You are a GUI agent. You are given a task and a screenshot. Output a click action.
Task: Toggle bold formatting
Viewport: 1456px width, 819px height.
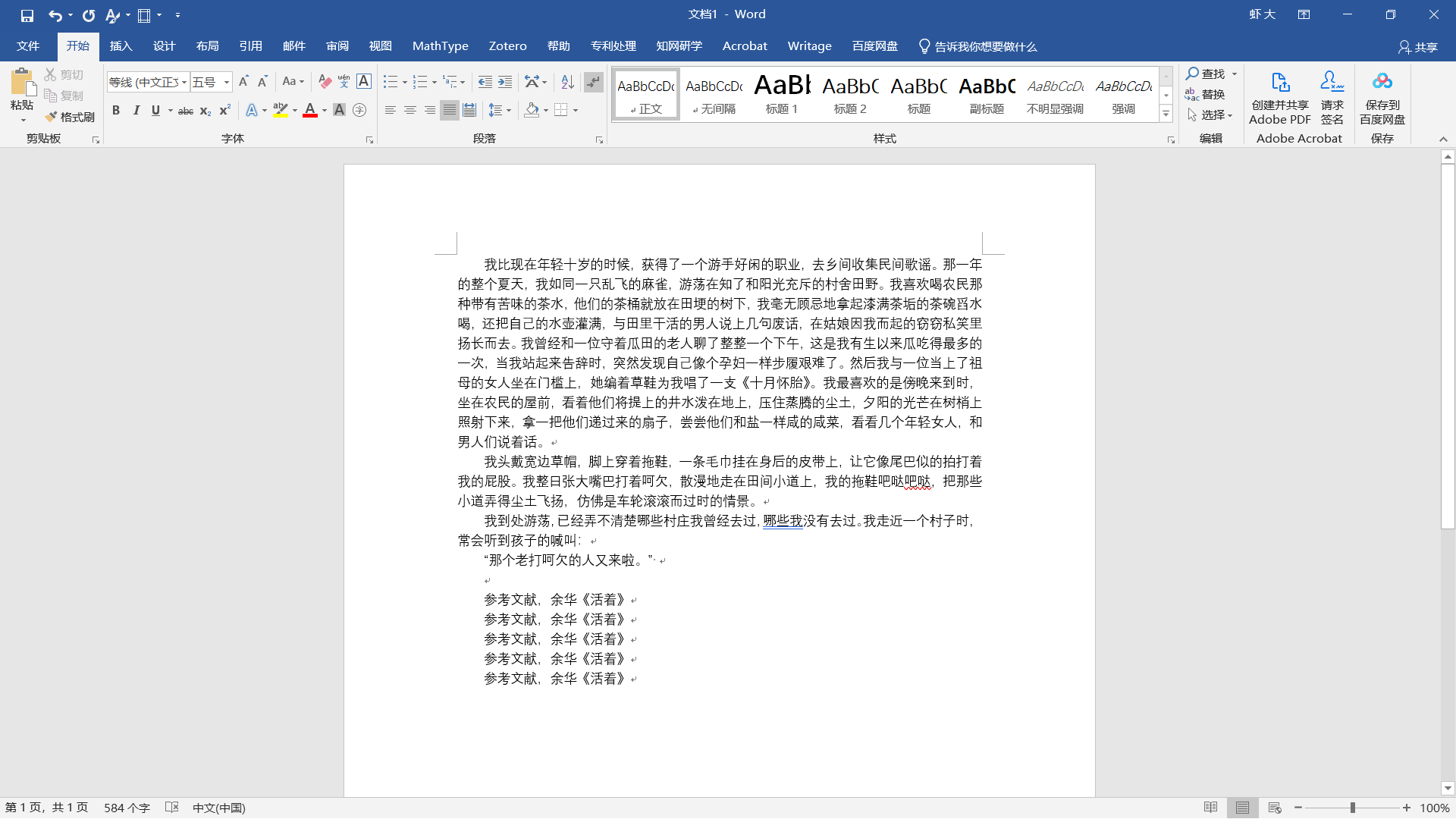116,111
